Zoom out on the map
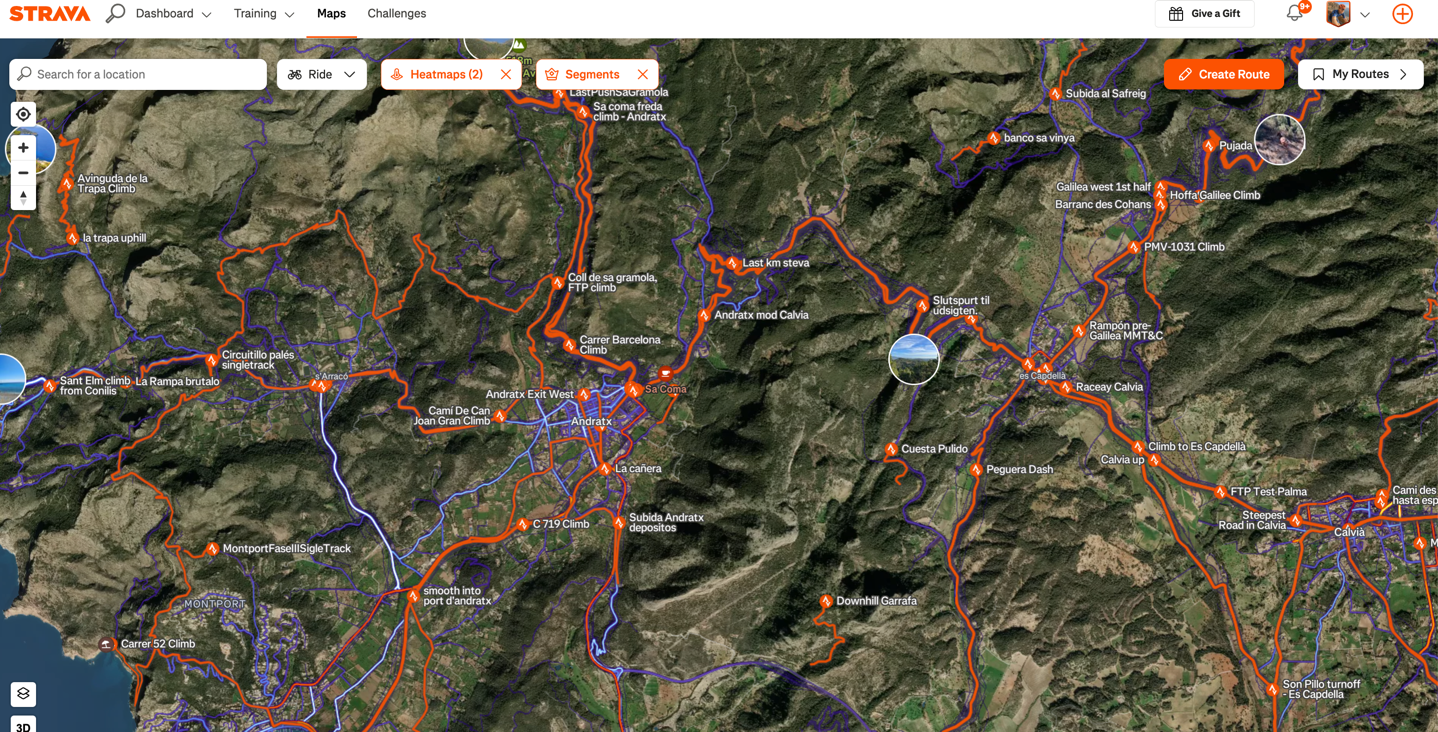The image size is (1438, 732). pyautogui.click(x=23, y=173)
